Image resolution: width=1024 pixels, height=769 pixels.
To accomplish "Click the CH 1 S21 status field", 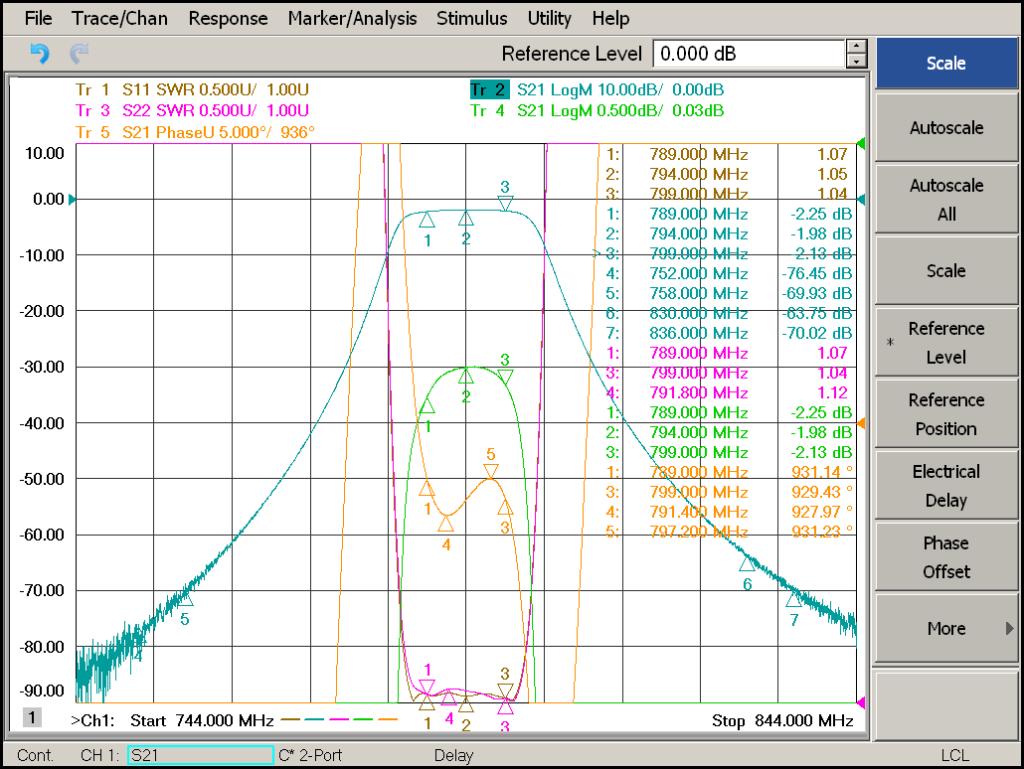I will 200,755.
